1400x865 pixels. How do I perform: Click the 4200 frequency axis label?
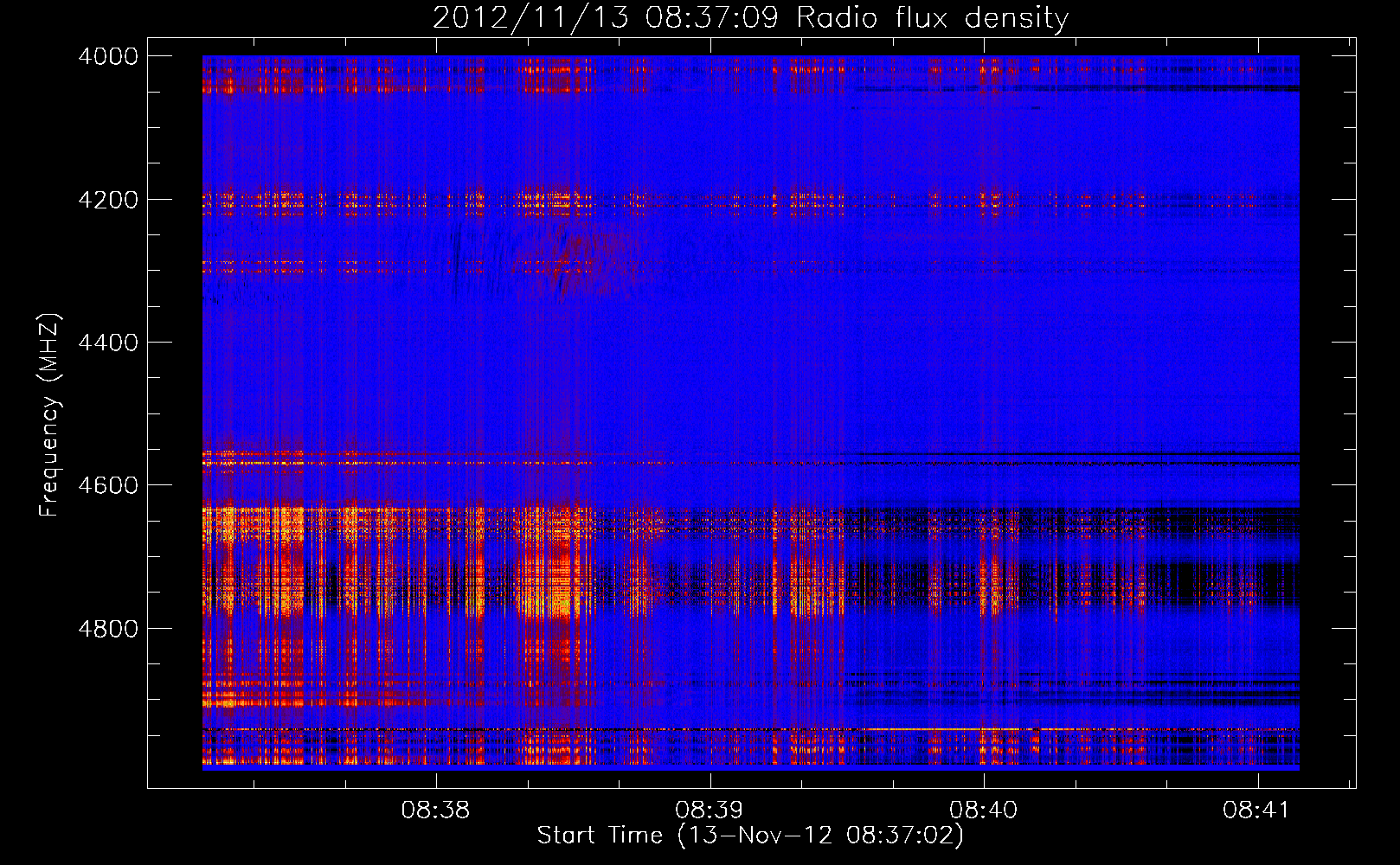108,200
